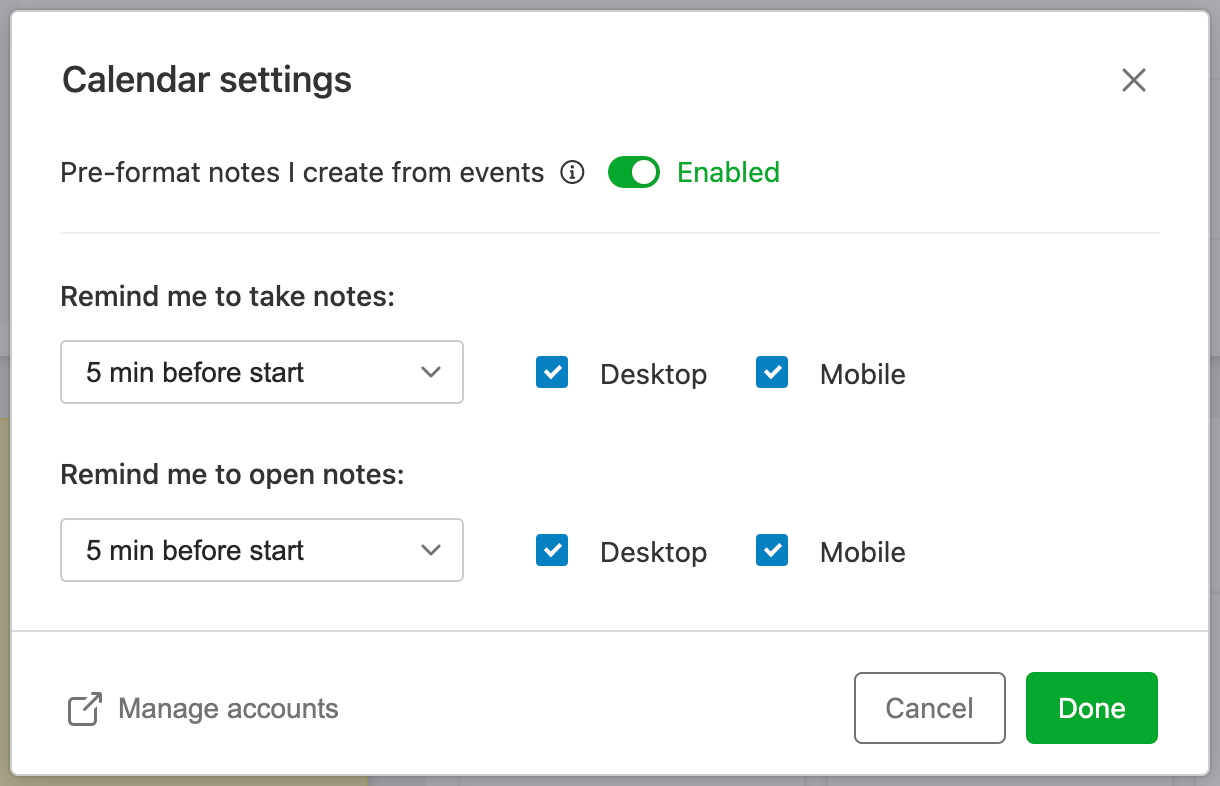The width and height of the screenshot is (1220, 786).
Task: Click the chevron arrow in open notes dropdown
Action: (431, 550)
